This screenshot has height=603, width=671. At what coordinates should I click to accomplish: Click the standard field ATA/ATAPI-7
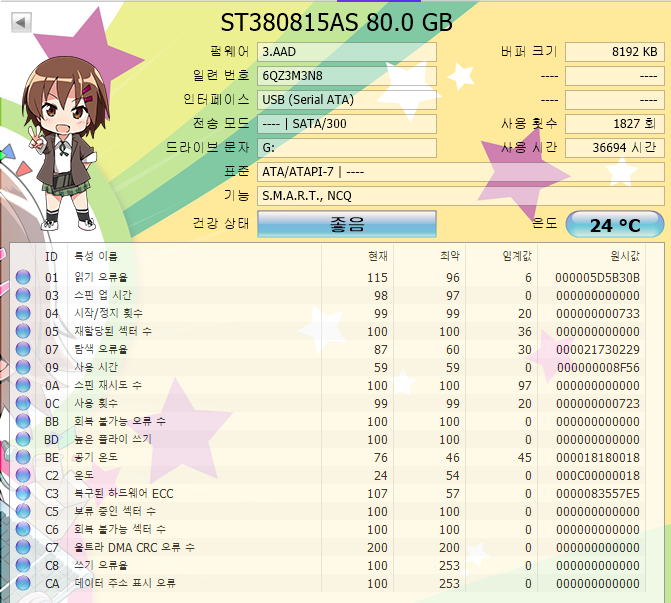point(460,172)
